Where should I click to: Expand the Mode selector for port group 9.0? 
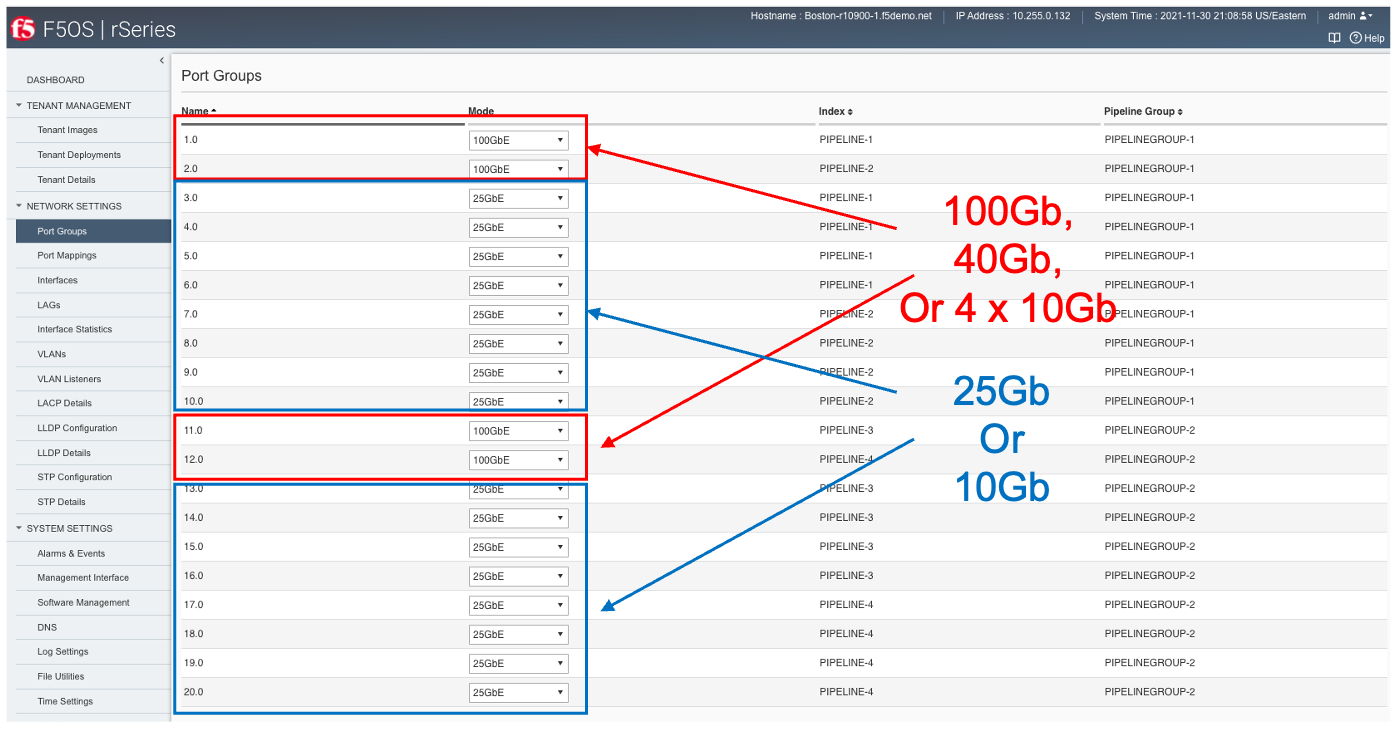(518, 373)
